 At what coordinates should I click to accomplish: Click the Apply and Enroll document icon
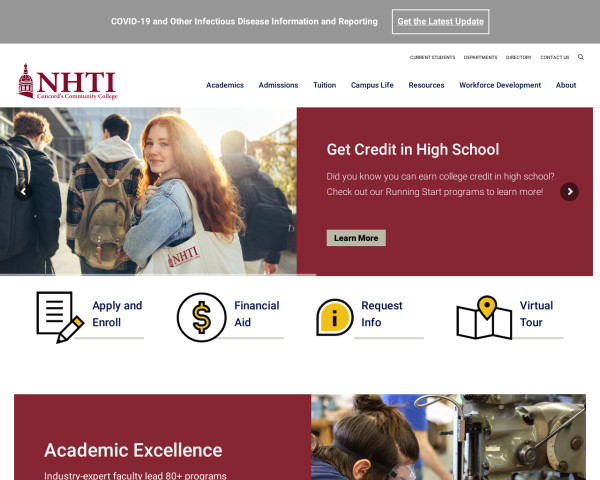(60, 317)
